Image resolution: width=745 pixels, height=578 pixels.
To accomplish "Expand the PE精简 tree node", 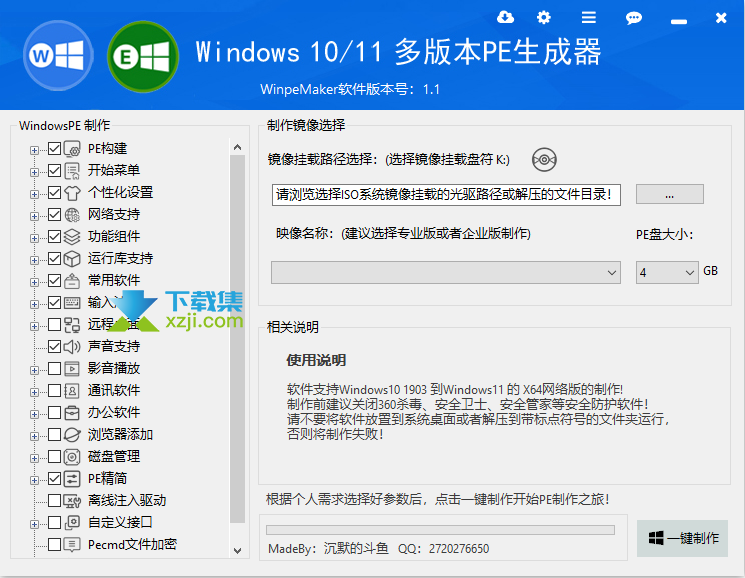I will [34, 480].
